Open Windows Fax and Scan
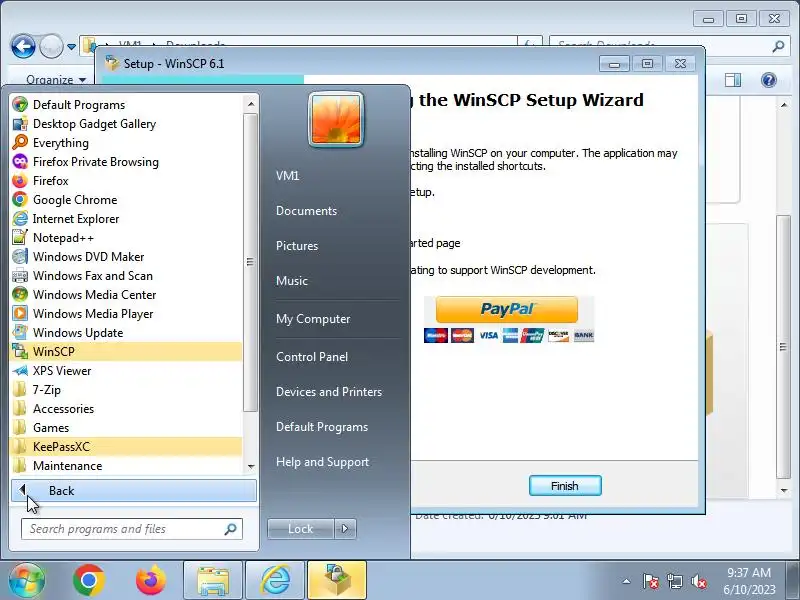 tap(126, 276)
